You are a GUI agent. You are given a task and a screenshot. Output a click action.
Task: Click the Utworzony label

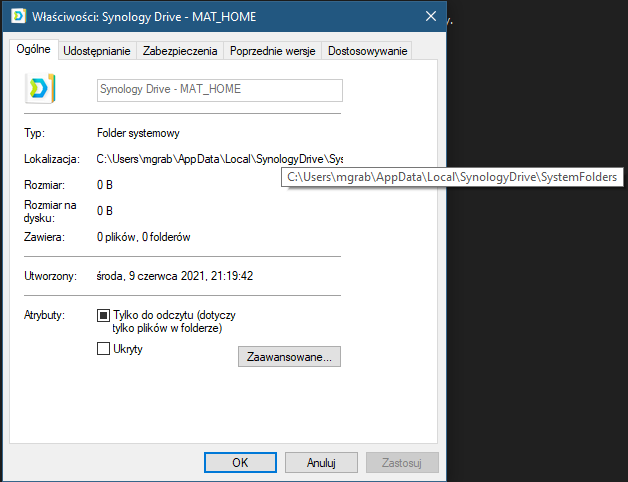pos(50,276)
